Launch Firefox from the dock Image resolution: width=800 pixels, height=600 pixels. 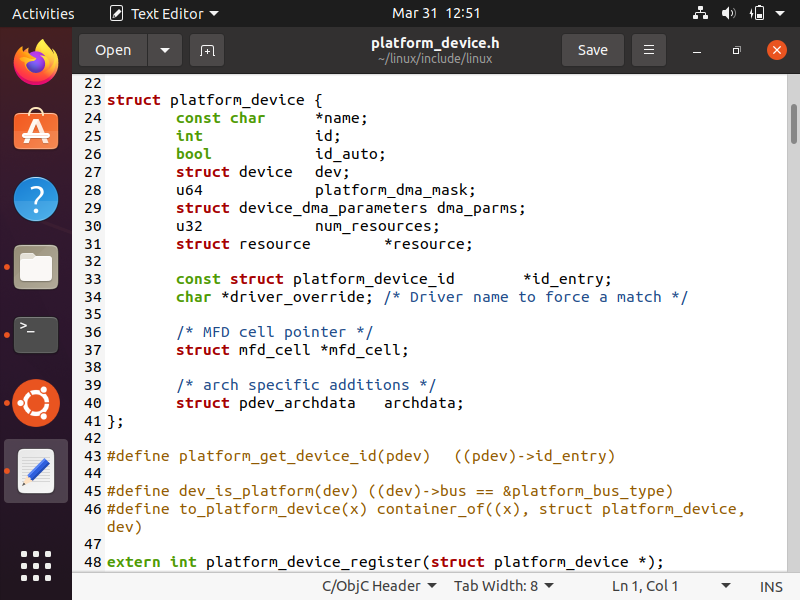[x=35, y=63]
